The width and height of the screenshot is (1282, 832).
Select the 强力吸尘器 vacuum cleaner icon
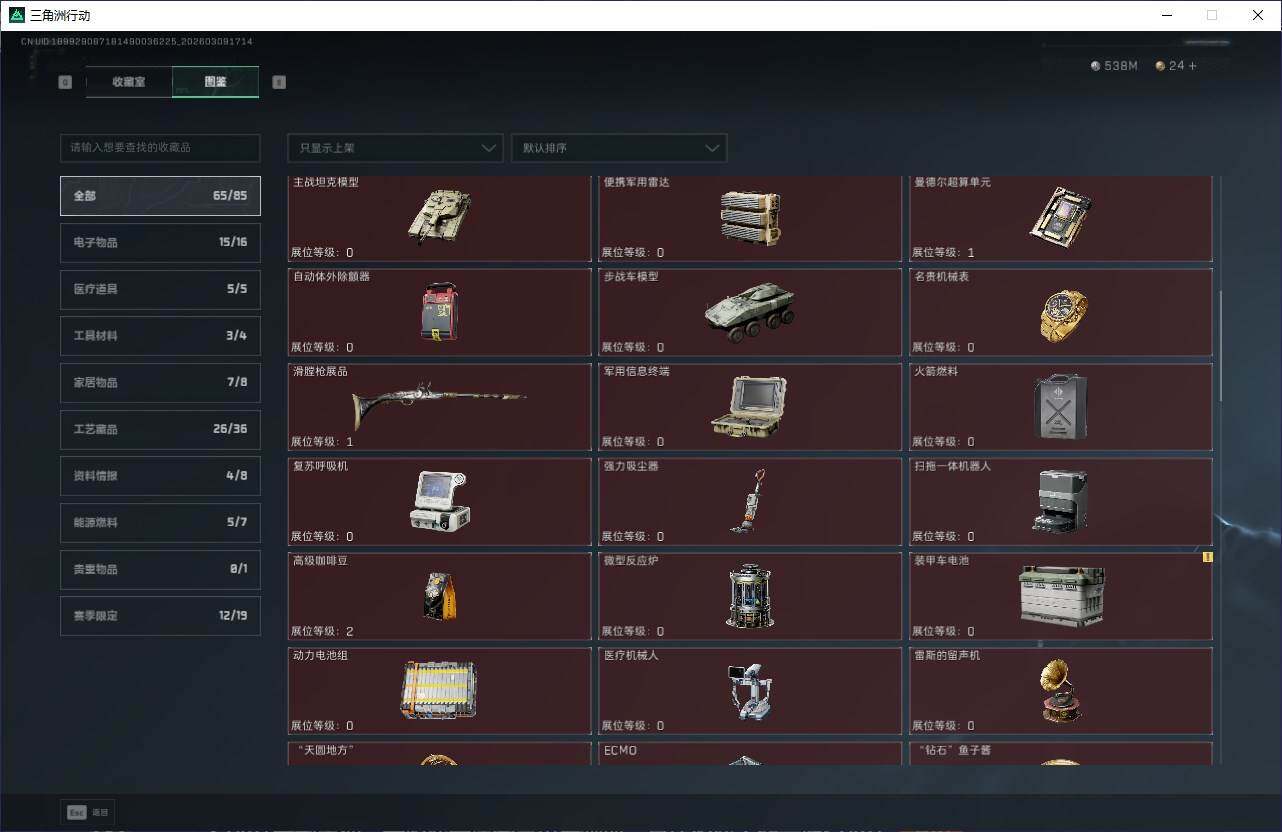tap(748, 501)
